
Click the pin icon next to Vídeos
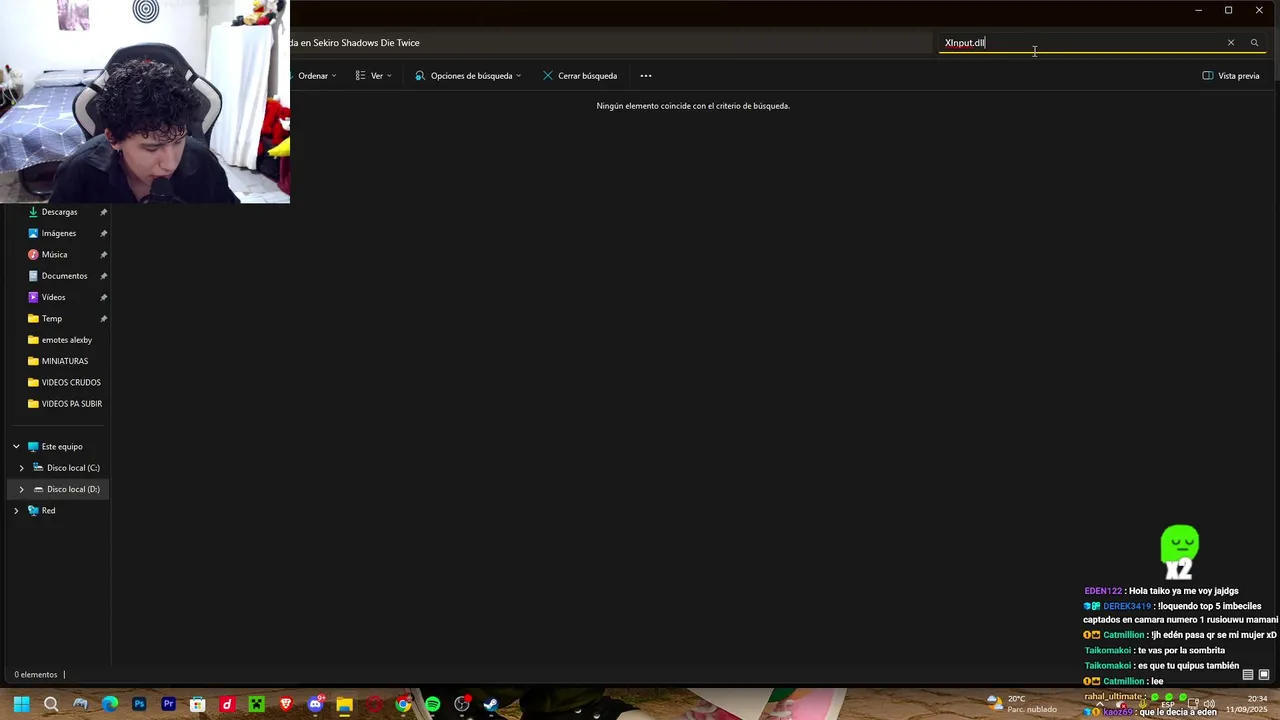(103, 297)
